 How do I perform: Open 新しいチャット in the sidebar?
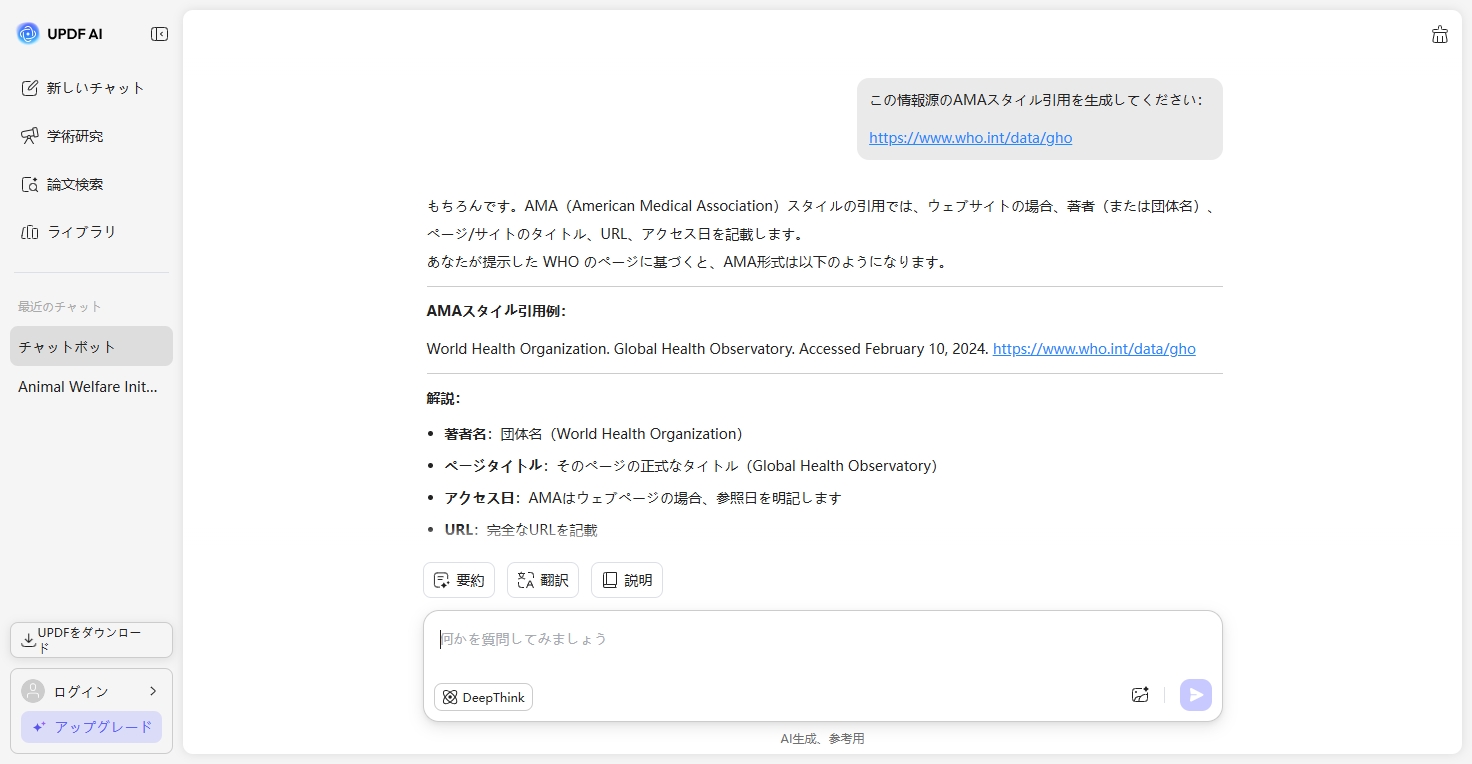pyautogui.click(x=91, y=88)
